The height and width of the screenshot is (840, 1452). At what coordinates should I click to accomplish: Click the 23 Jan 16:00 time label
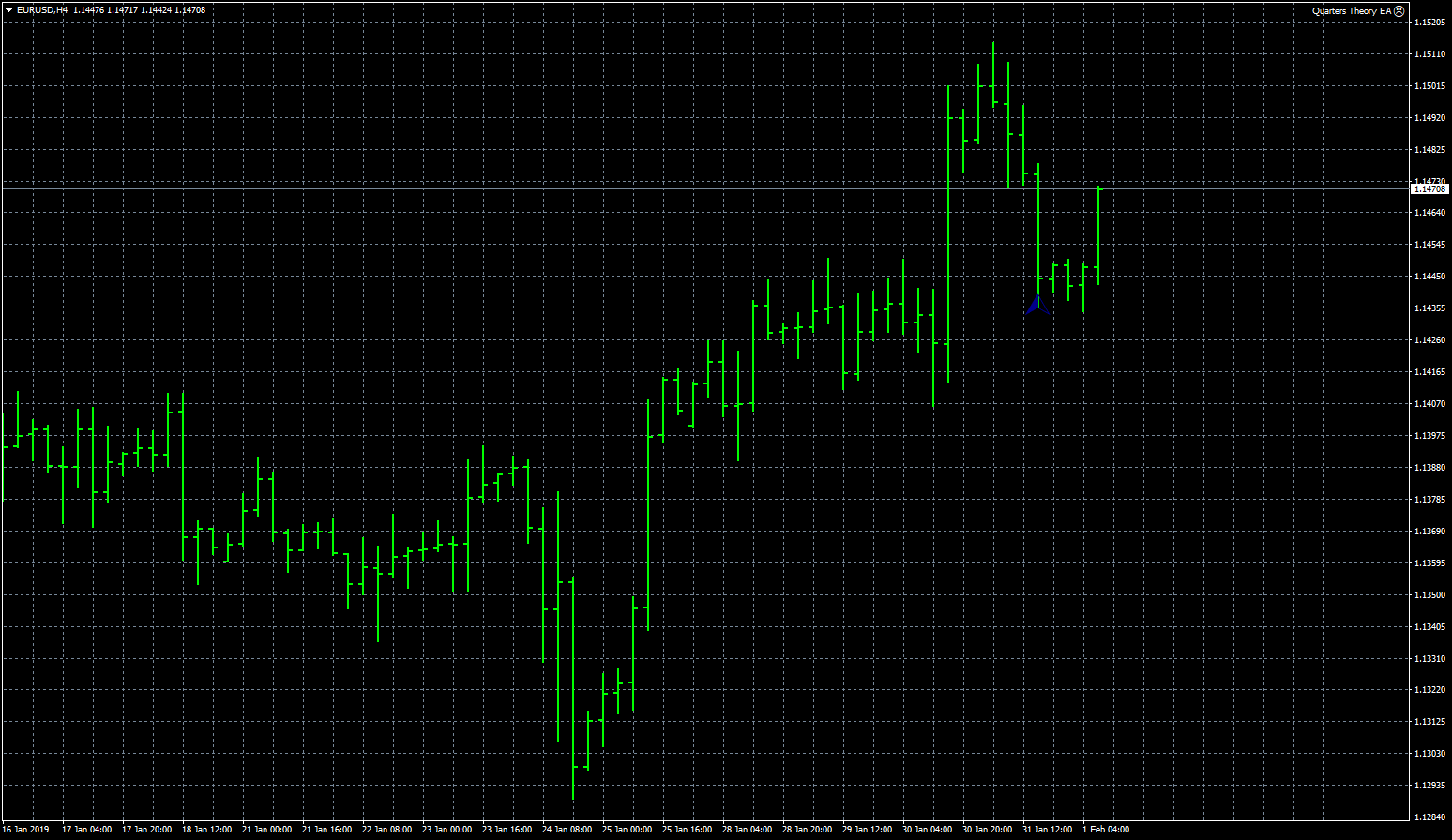(507, 829)
